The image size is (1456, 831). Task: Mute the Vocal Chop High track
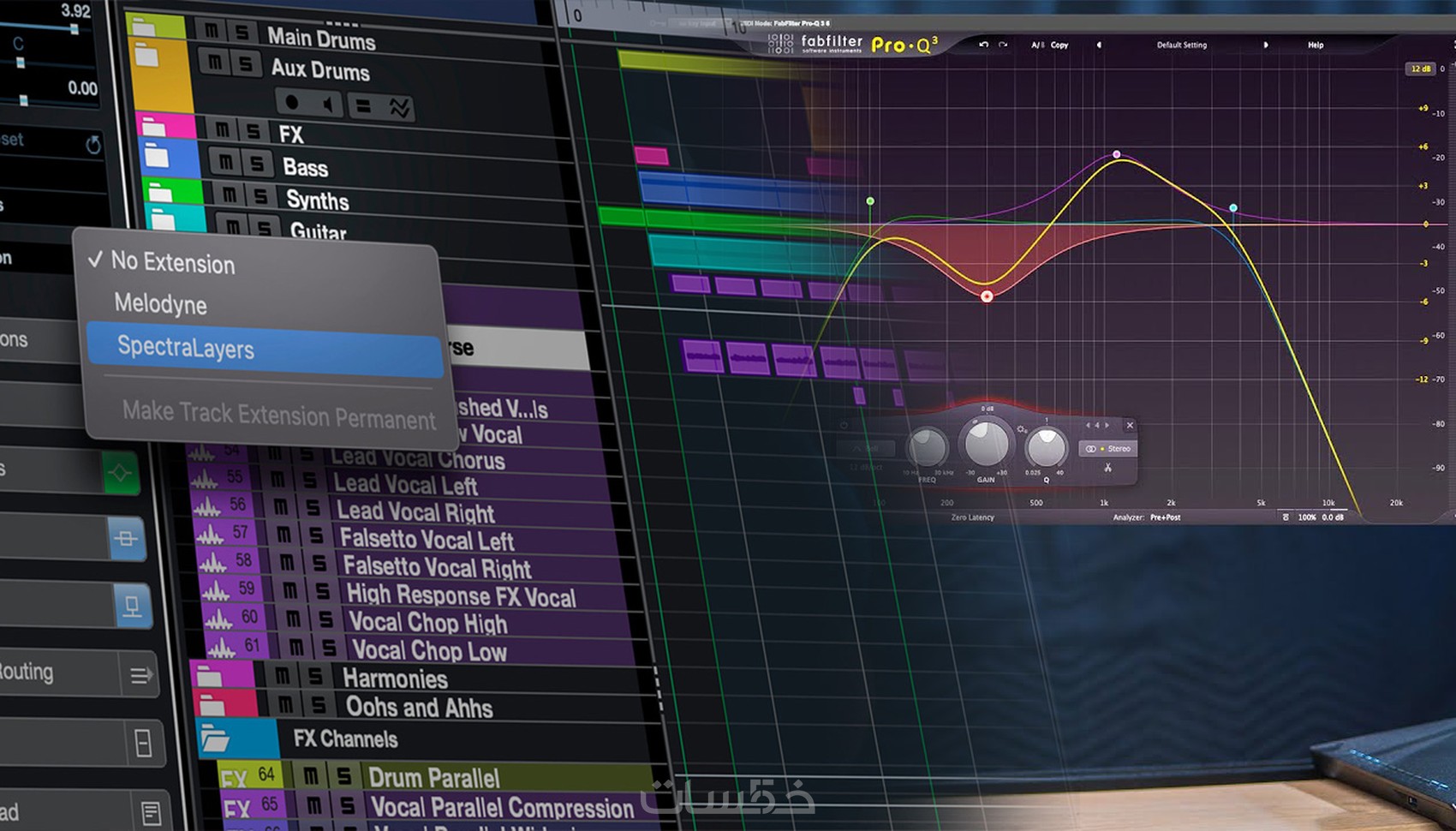[293, 619]
